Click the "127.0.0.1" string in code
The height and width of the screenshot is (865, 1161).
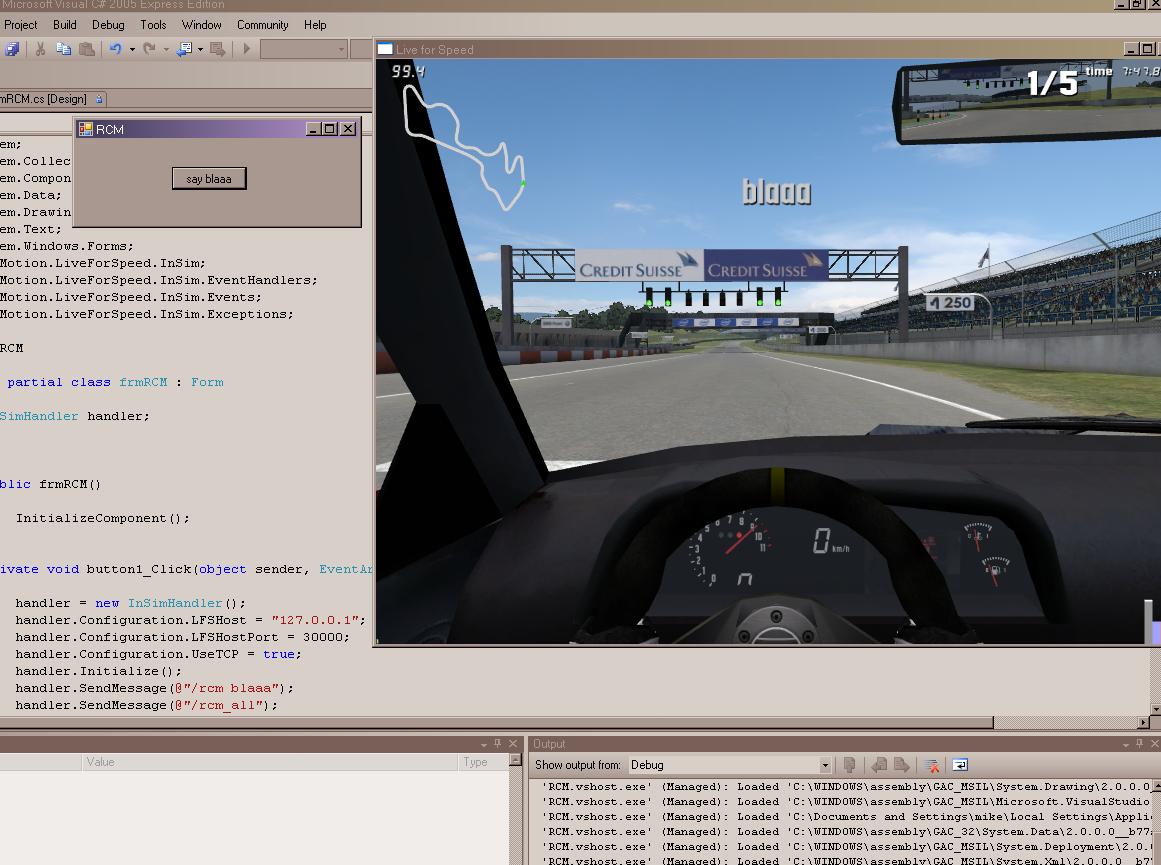[x=315, y=620]
